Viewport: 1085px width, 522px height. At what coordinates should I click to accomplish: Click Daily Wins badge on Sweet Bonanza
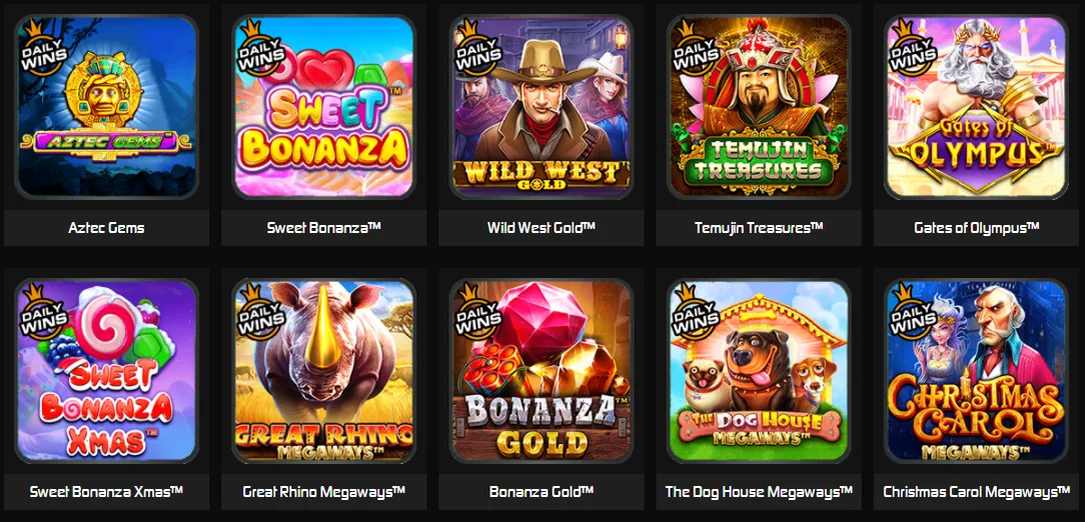(x=260, y=48)
